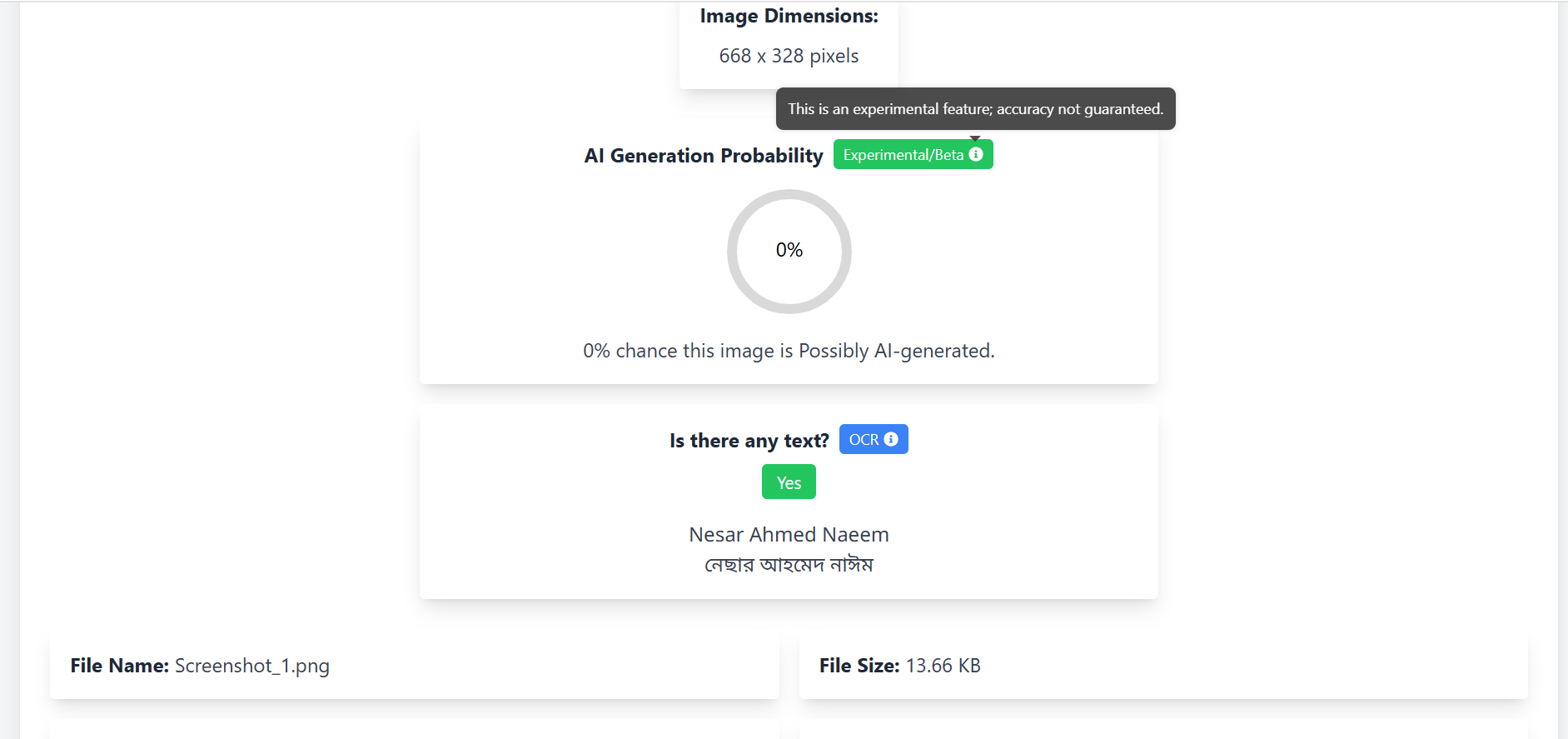Select the "Image Dimensions:" label
The image size is (1568, 739).
789,16
